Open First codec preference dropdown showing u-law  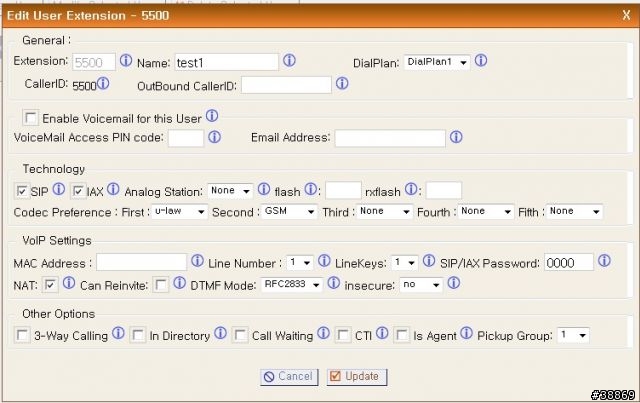[179, 212]
